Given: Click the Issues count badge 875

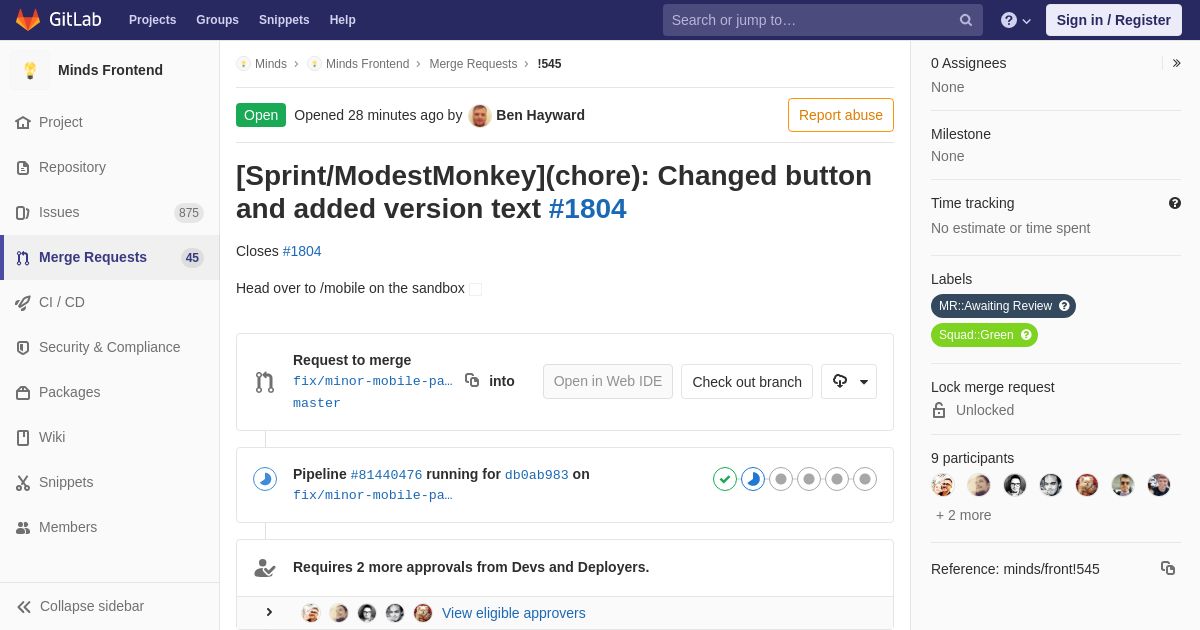Looking at the screenshot, I should pos(189,212).
